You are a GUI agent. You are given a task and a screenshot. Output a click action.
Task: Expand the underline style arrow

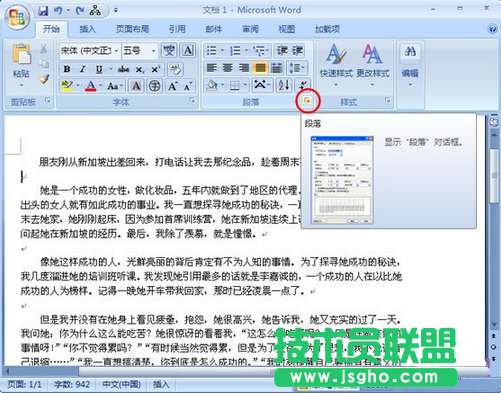tap(110, 69)
